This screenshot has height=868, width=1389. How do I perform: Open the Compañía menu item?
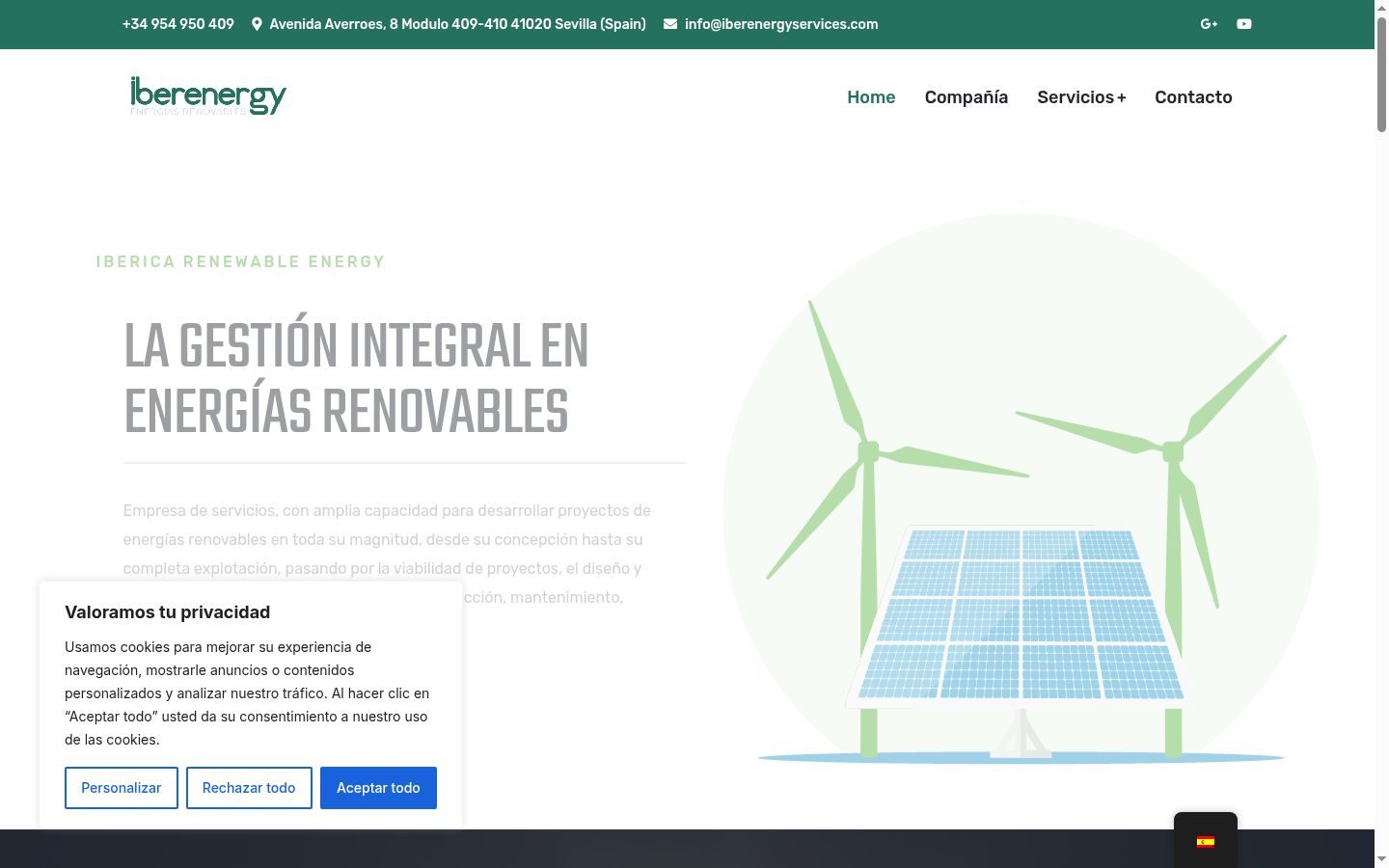pyautogui.click(x=967, y=97)
